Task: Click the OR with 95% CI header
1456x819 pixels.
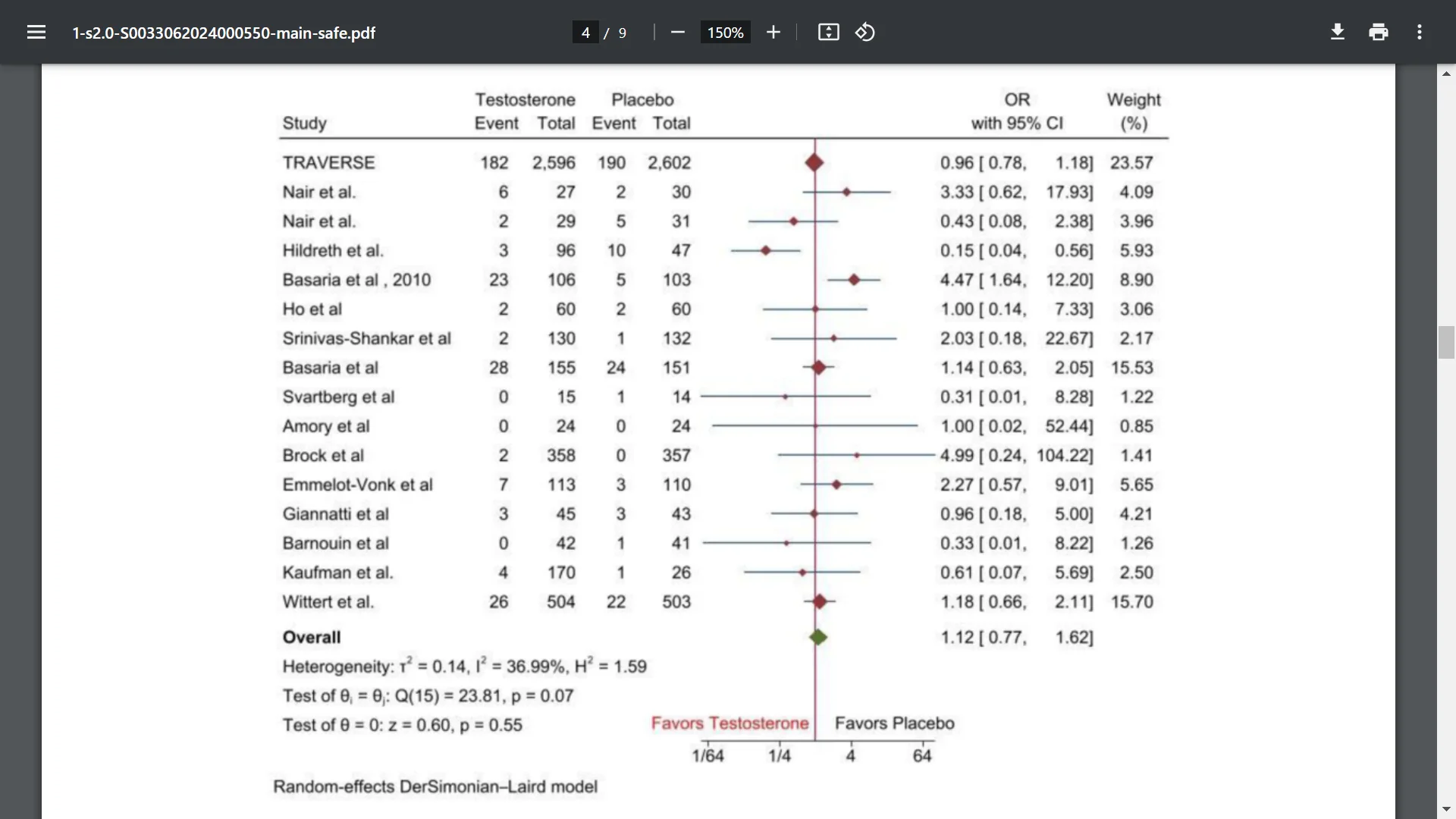Action: (1017, 111)
